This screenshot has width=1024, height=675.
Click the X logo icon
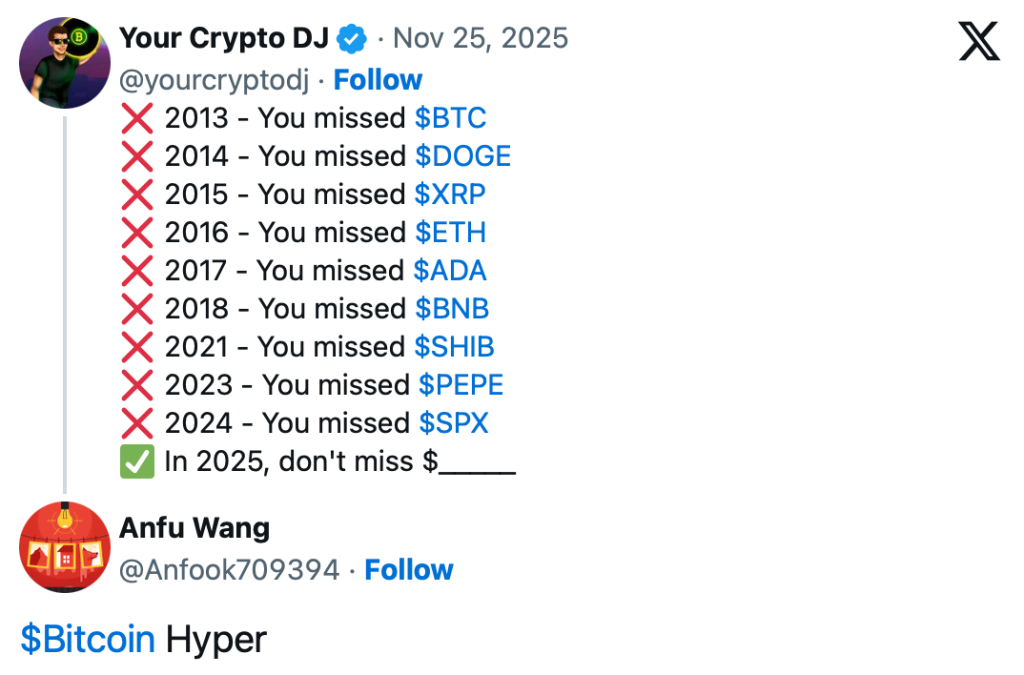[x=979, y=41]
